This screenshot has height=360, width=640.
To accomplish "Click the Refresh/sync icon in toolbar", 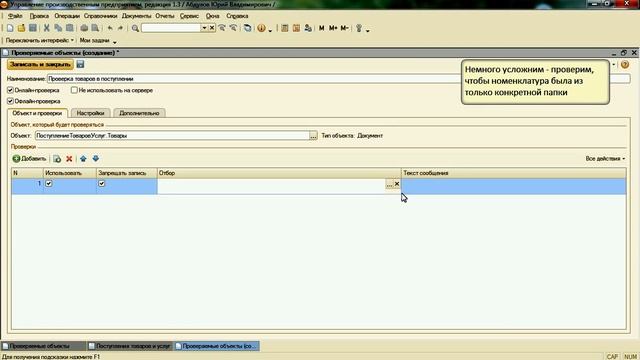I will pyautogui.click(x=247, y=28).
